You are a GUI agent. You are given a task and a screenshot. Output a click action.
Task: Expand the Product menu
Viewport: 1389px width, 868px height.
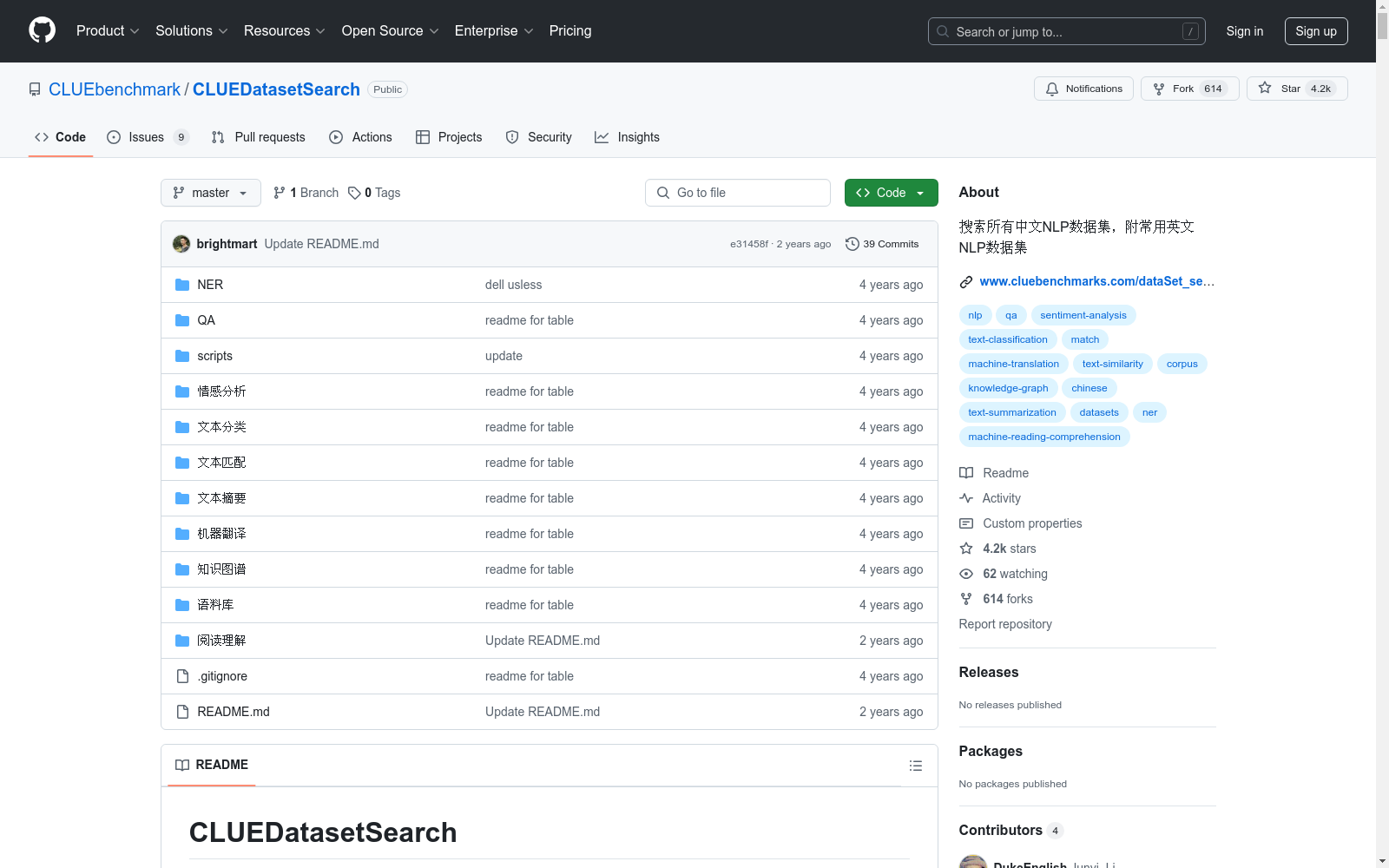tap(108, 31)
